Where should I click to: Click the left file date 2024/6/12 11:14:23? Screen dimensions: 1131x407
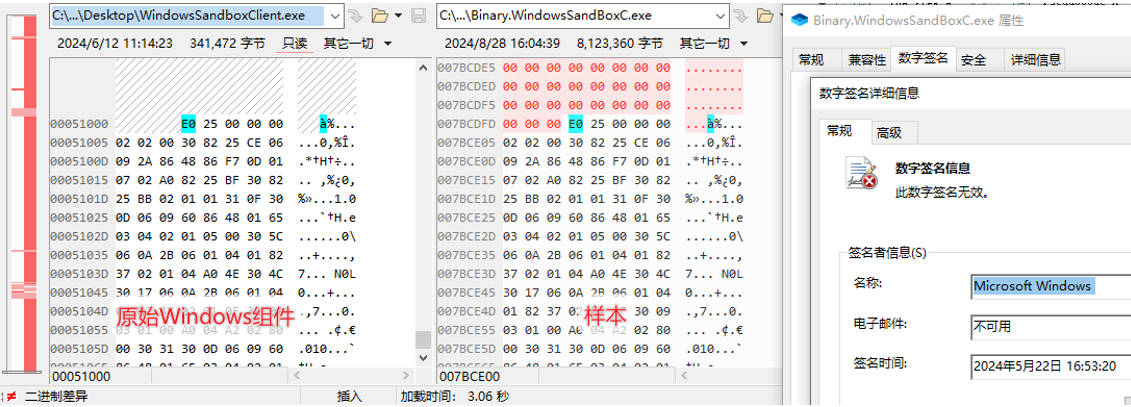(115, 43)
